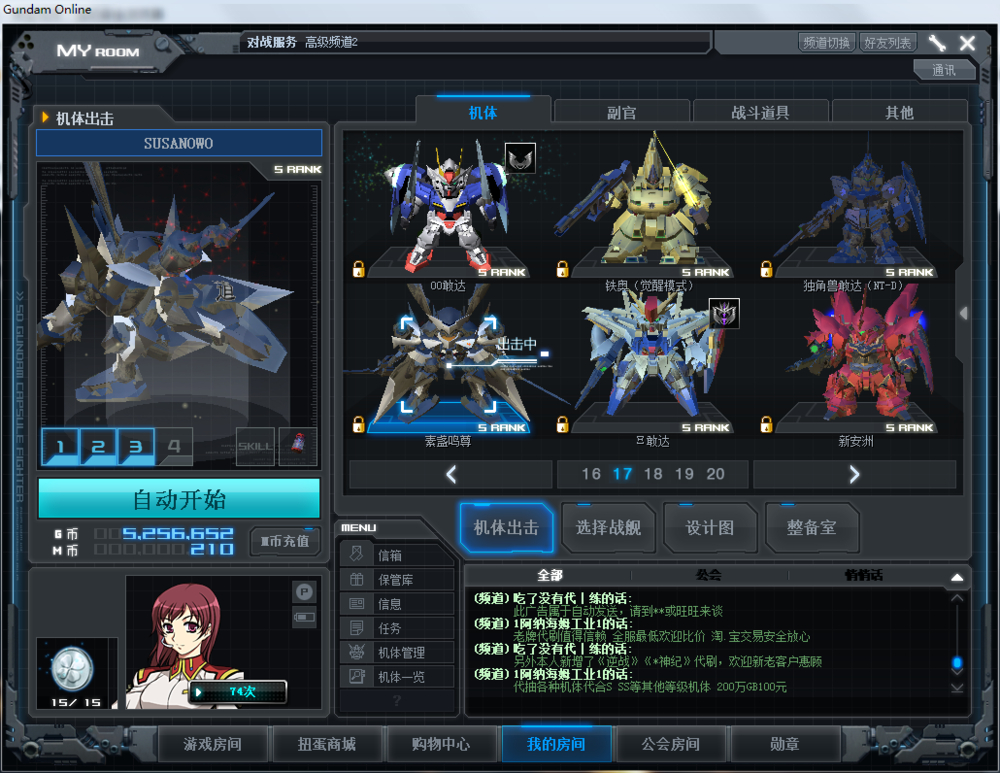The image size is (1000, 773).
Task: Click the mission icon beside 任务
Action: pyautogui.click(x=357, y=628)
